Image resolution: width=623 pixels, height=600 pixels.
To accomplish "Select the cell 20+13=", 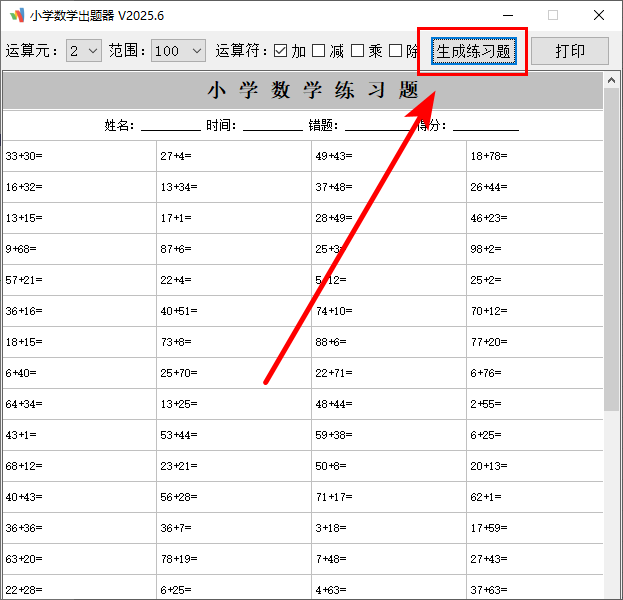I will click(x=535, y=466).
